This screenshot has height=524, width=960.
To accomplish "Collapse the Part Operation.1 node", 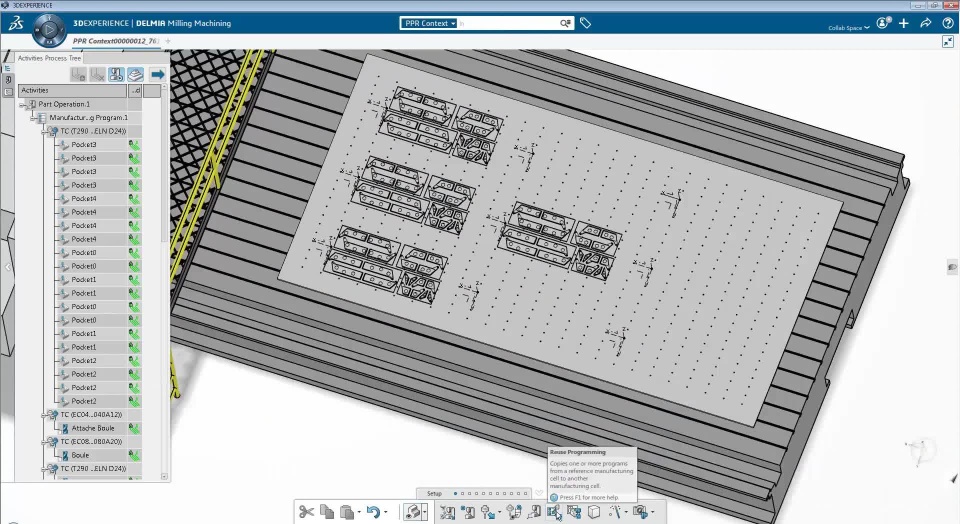I will 23,105.
